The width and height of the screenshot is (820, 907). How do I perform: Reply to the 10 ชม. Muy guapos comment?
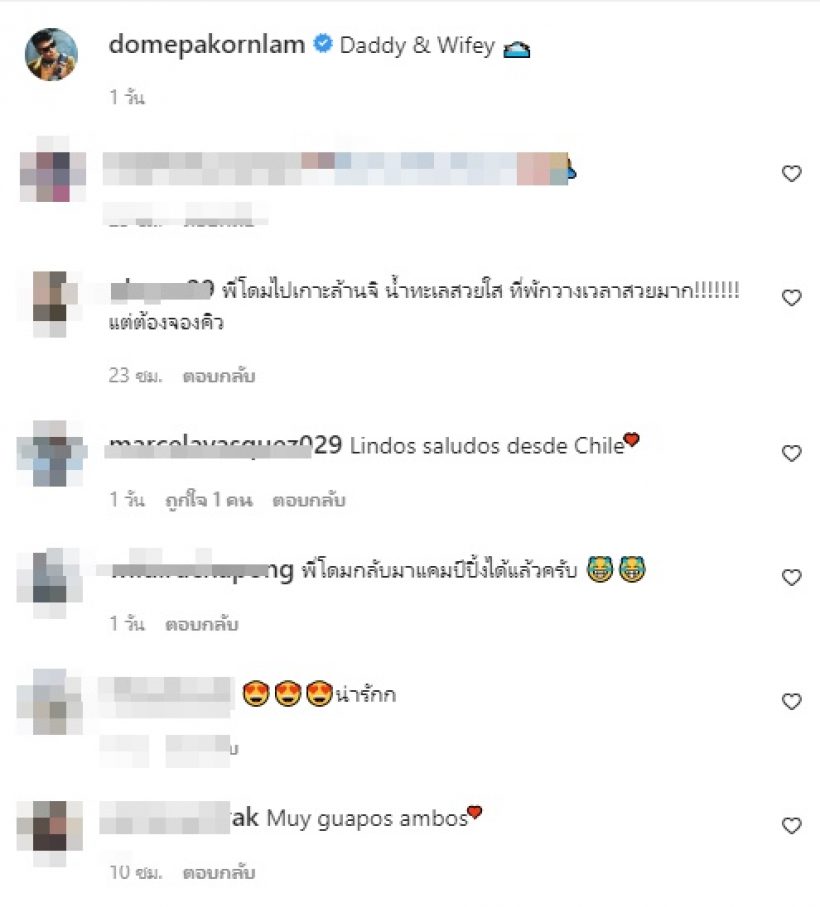coord(219,872)
